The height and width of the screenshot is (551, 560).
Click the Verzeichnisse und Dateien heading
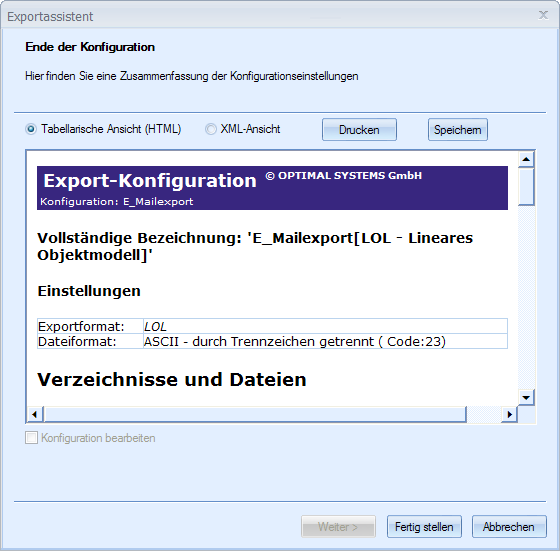[x=172, y=379]
